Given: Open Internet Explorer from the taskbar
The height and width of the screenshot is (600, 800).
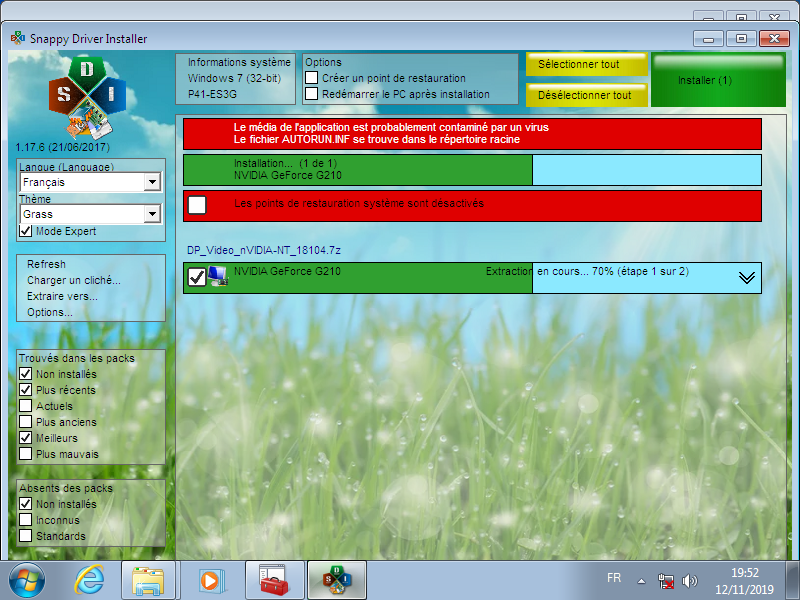Looking at the screenshot, I should coord(91,580).
